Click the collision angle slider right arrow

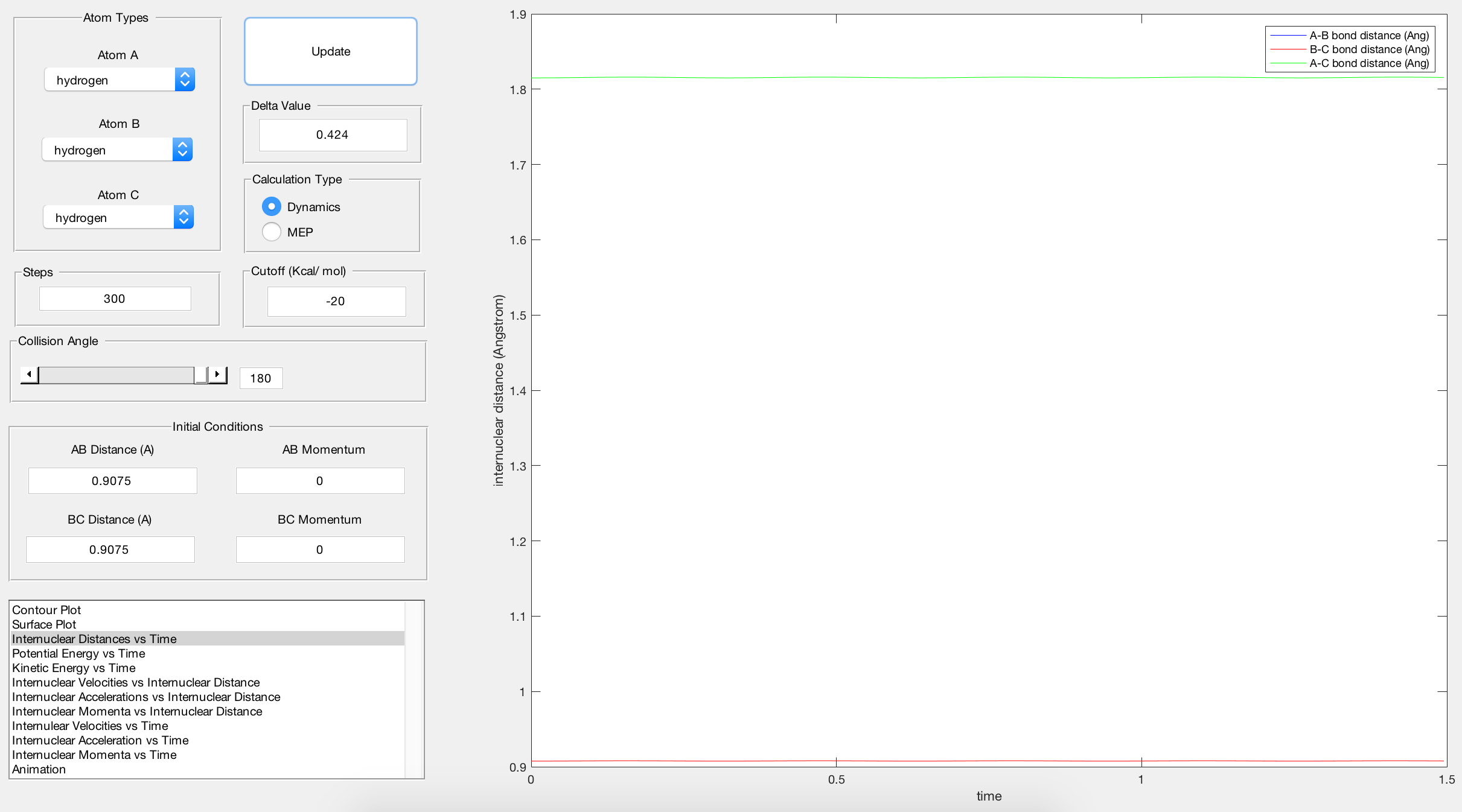point(217,375)
